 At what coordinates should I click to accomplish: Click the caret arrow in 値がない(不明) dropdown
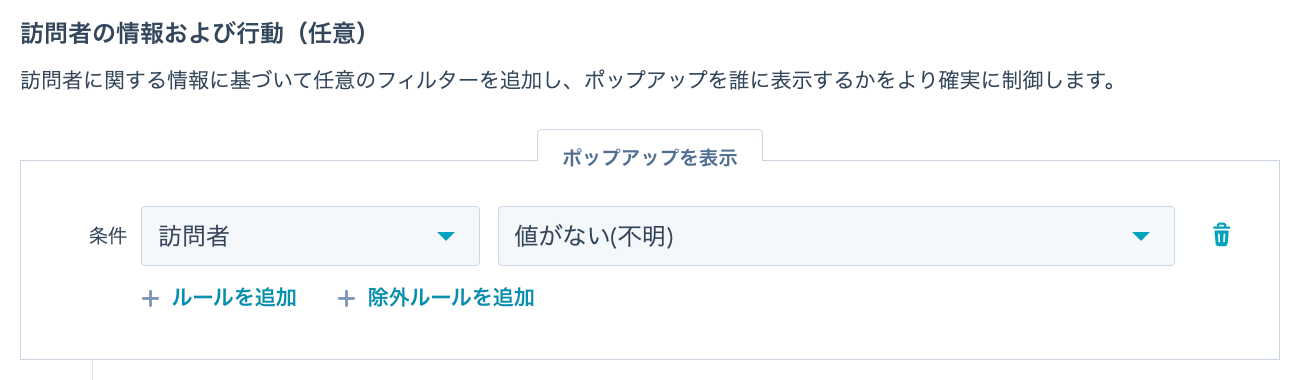click(x=1141, y=236)
